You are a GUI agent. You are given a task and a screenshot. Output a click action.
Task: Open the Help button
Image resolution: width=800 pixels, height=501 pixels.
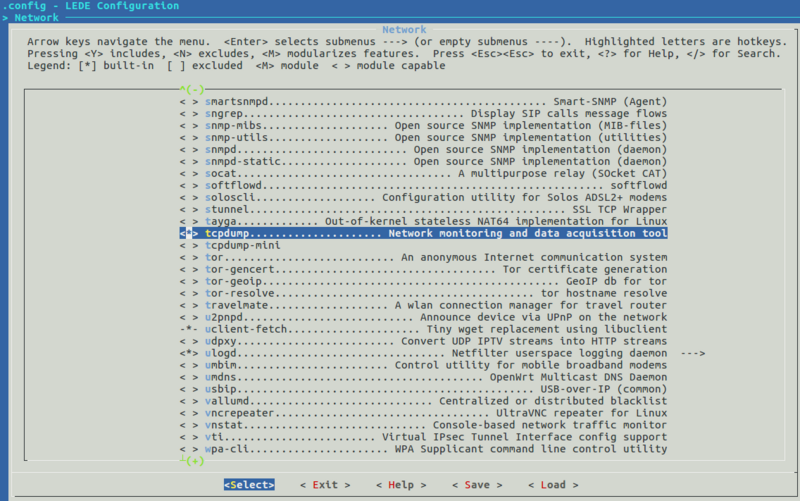[x=401, y=485]
